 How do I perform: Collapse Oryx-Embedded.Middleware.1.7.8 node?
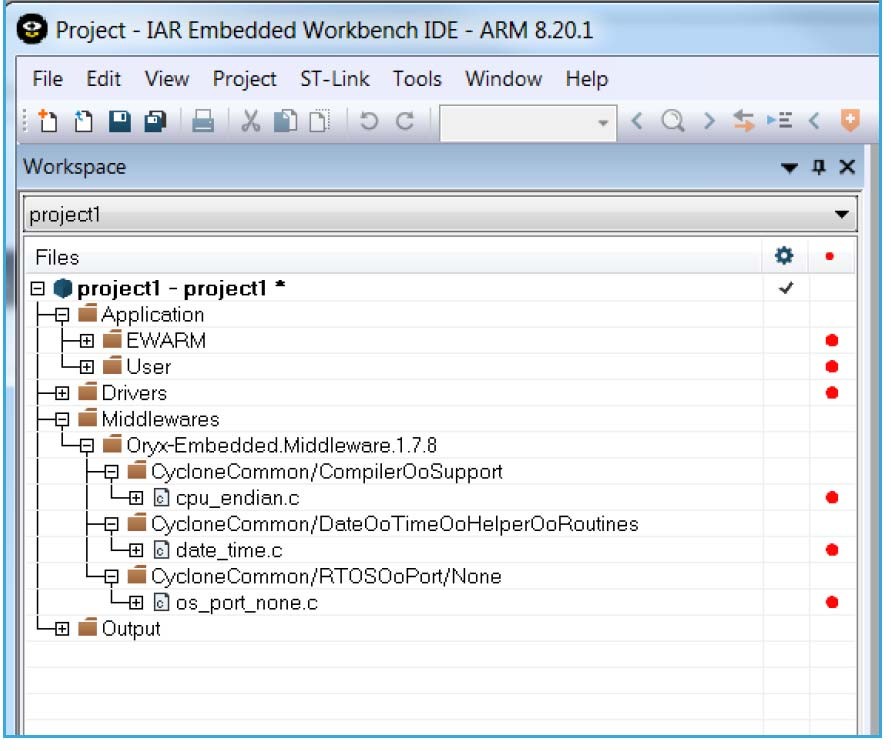click(x=86, y=445)
